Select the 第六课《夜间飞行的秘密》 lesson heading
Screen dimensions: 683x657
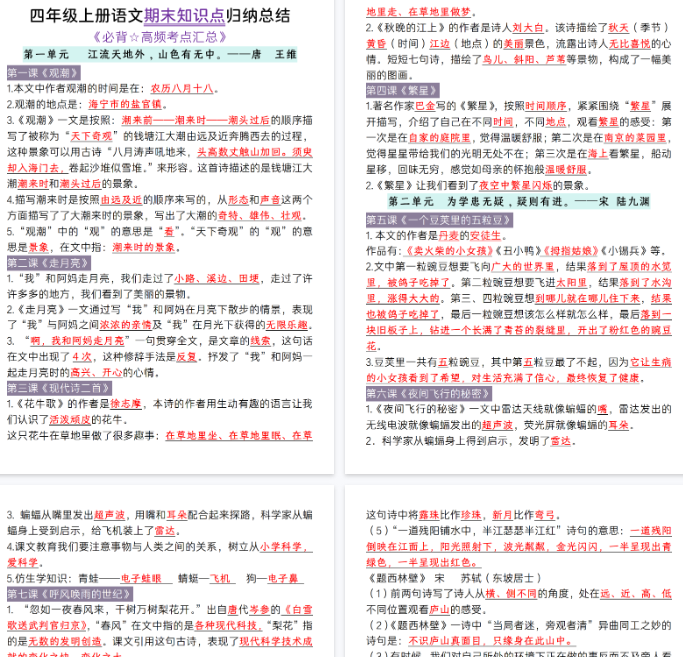coord(429,394)
